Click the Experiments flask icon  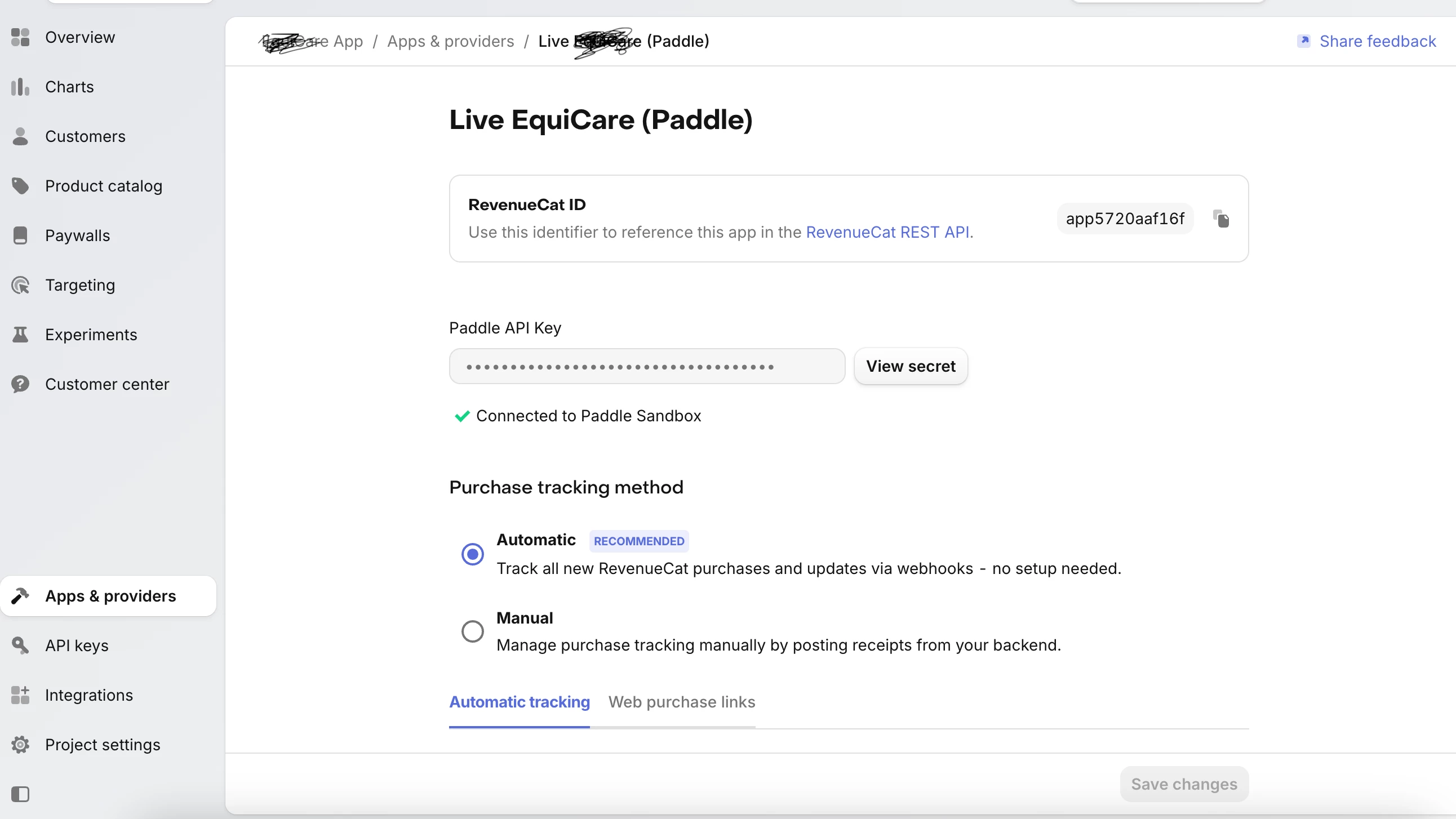[x=20, y=335]
